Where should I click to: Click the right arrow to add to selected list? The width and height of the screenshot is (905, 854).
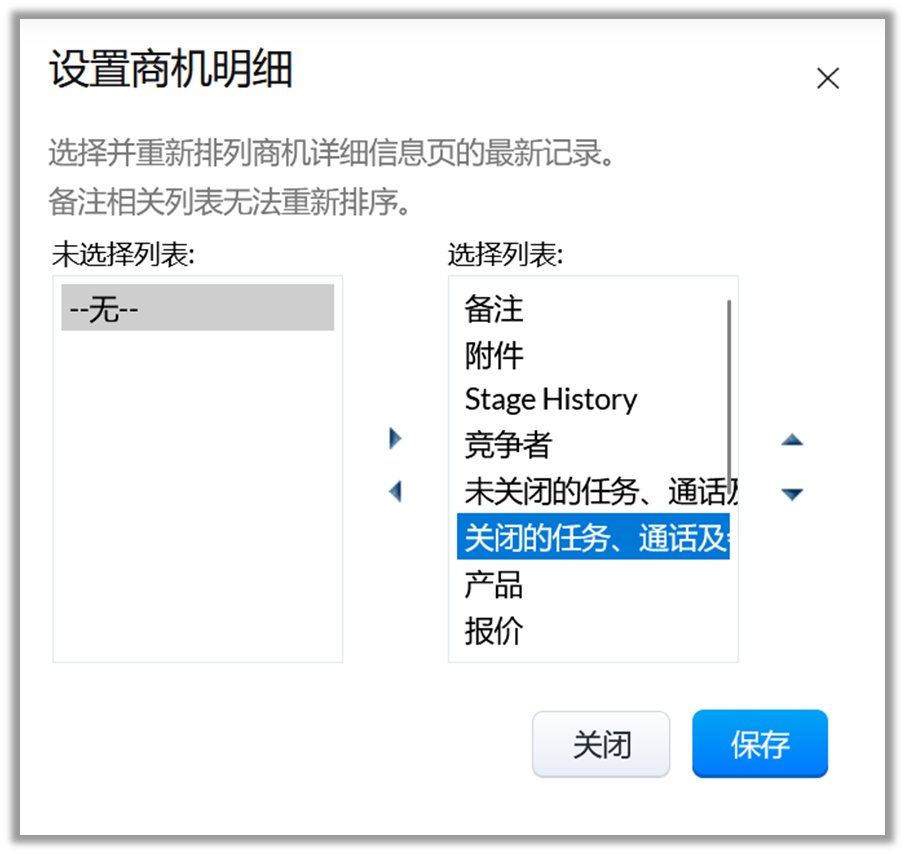coord(395,438)
